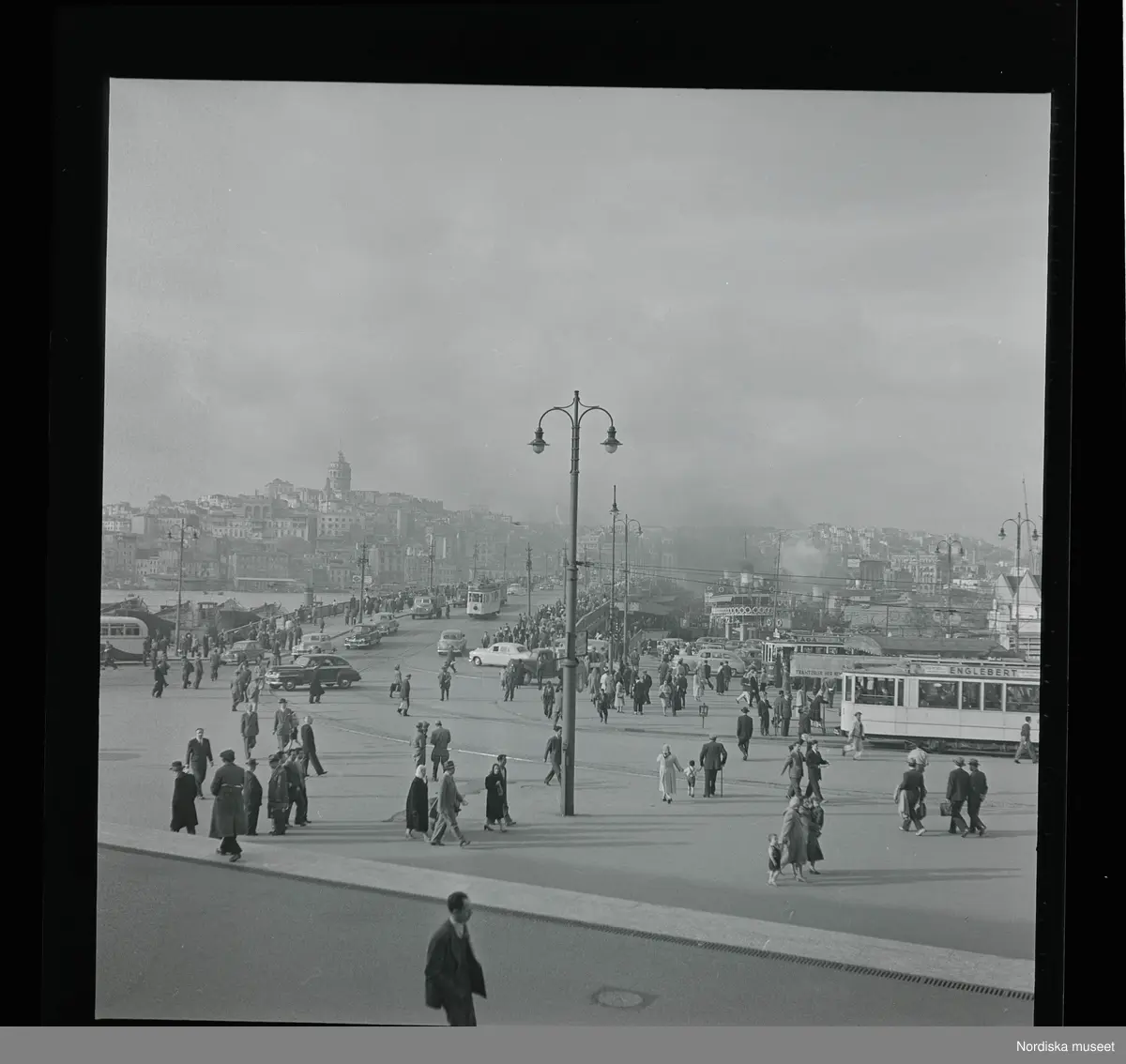Click the round manhole cover on the road
The height and width of the screenshot is (1064, 1126).
point(619,997)
